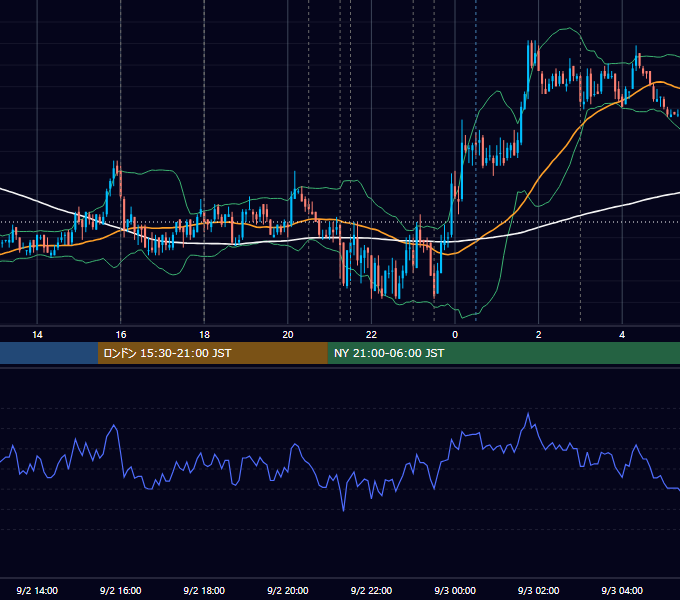Click the 9/2 22:00 label on the lower time axis
The image size is (680, 600).
coord(371,590)
